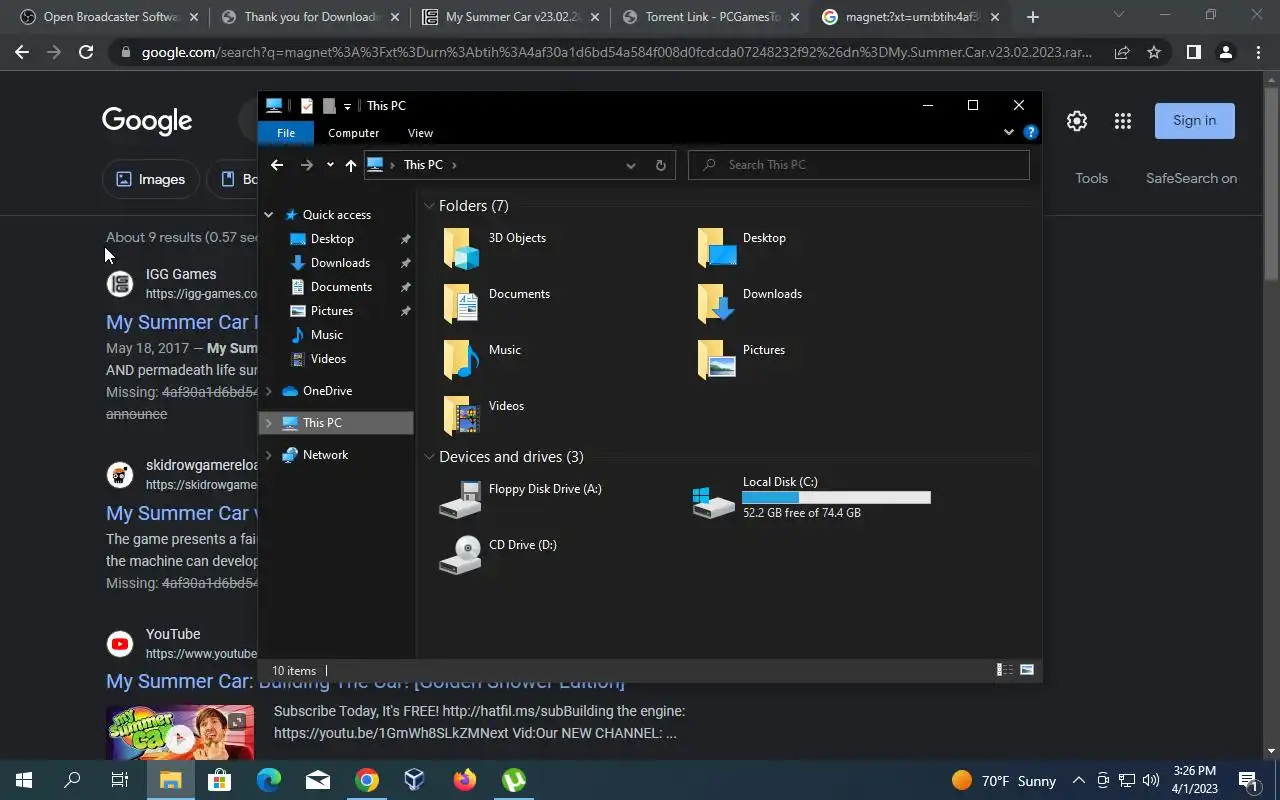Click the Images filter chip
Screen dimensions: 1280x800
click(151, 179)
